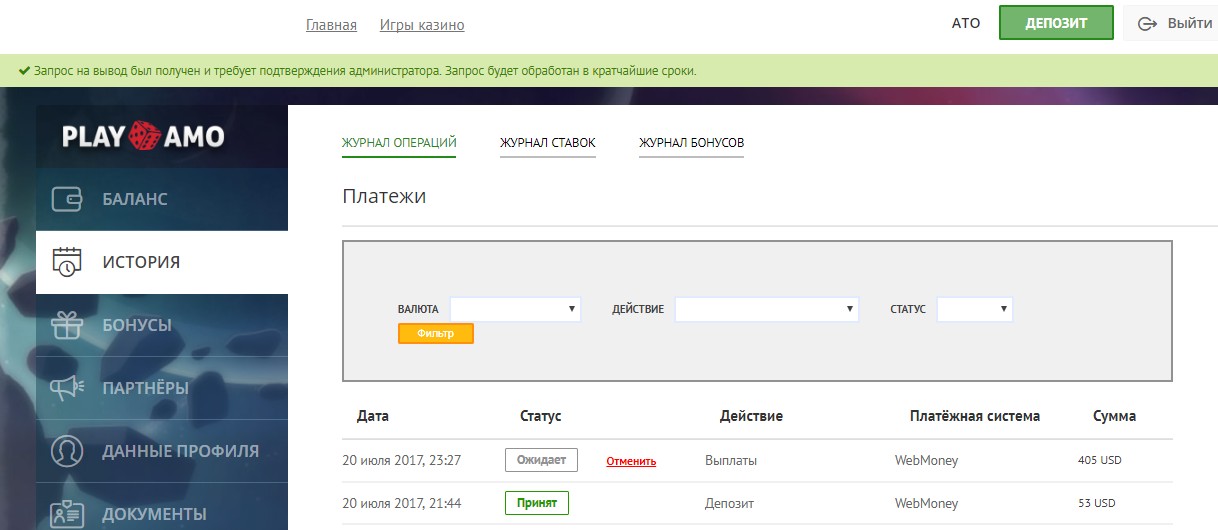
Task: Switch to Журнал ставок tab
Action: (x=548, y=143)
